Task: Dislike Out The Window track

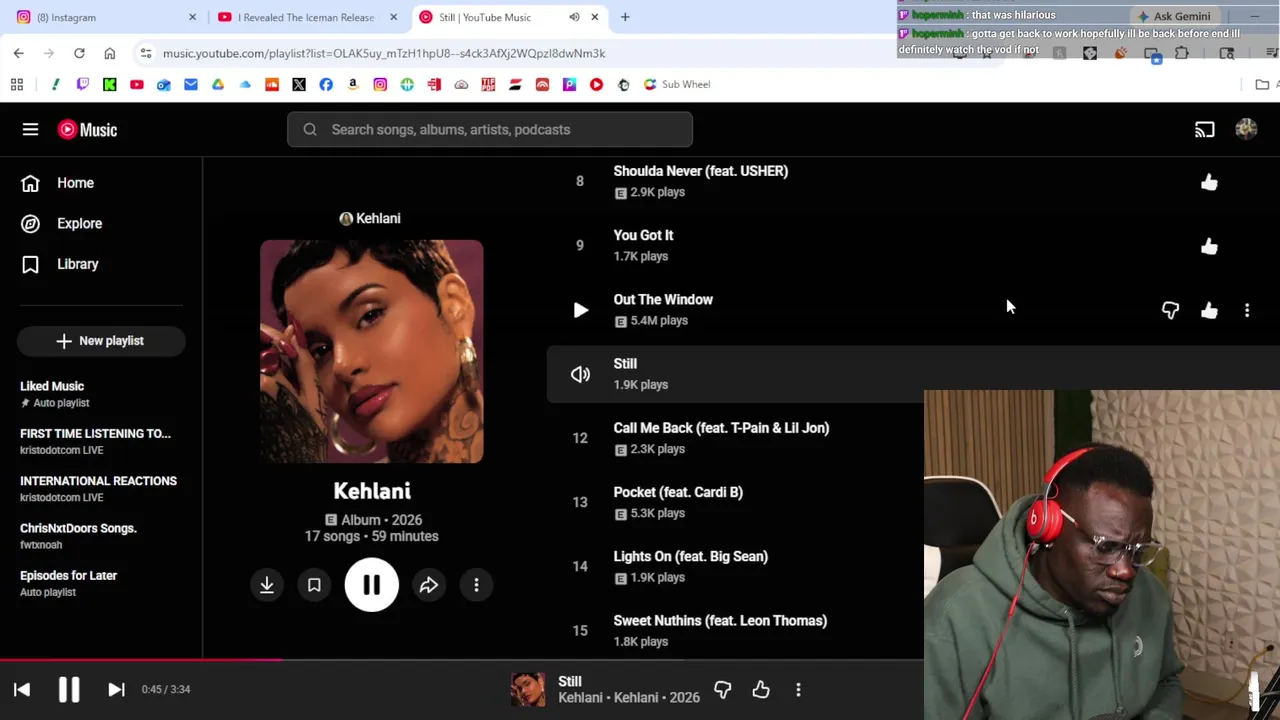Action: coord(1170,310)
